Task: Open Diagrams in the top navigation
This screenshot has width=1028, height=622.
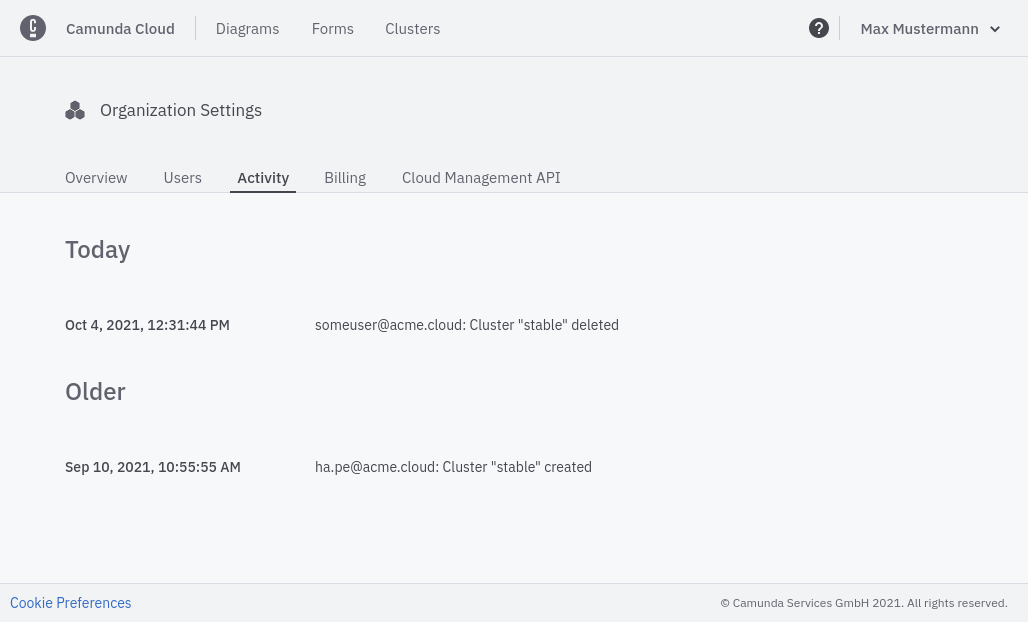Action: click(x=247, y=29)
